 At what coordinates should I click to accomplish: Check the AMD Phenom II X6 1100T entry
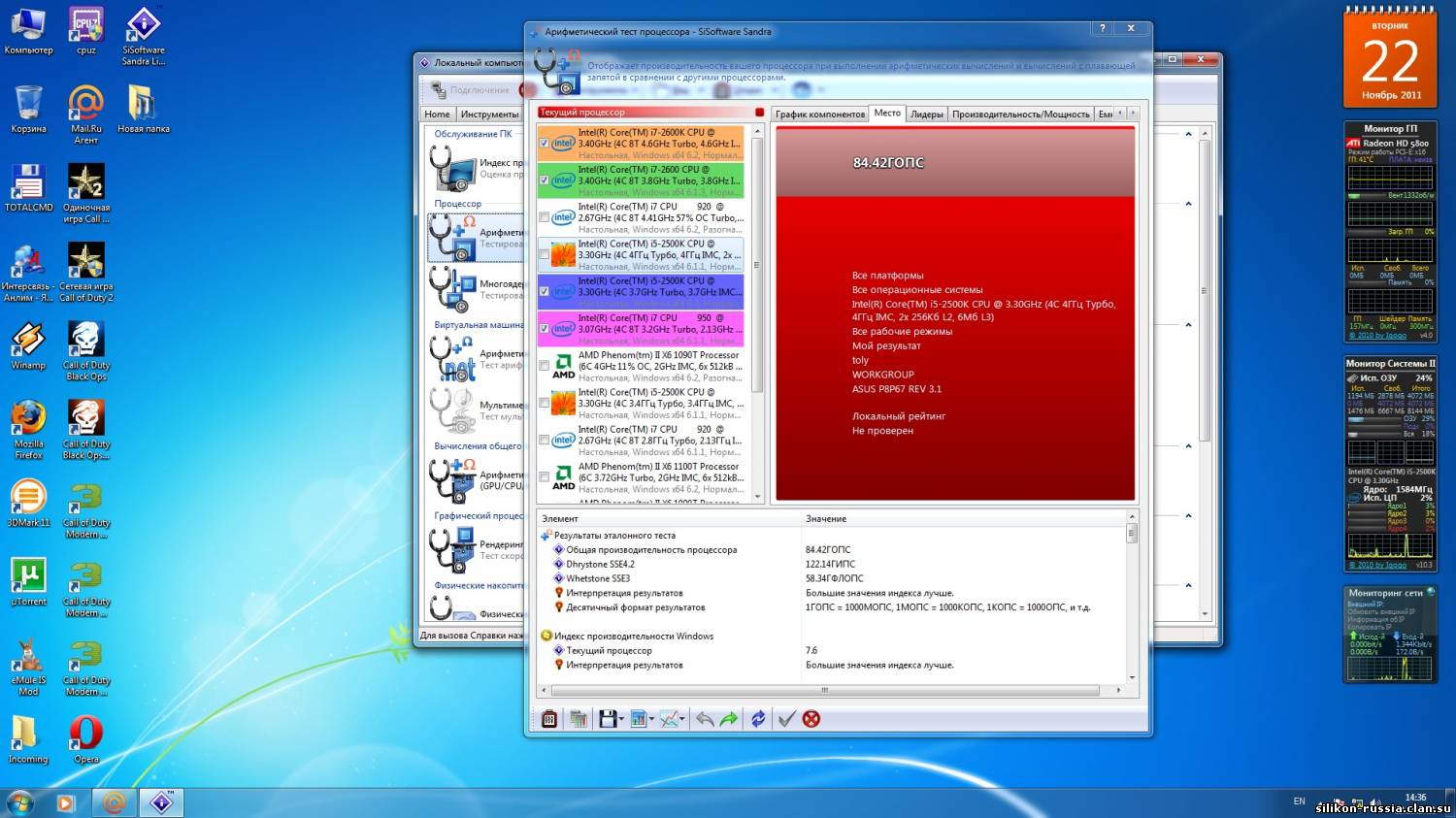coord(545,477)
